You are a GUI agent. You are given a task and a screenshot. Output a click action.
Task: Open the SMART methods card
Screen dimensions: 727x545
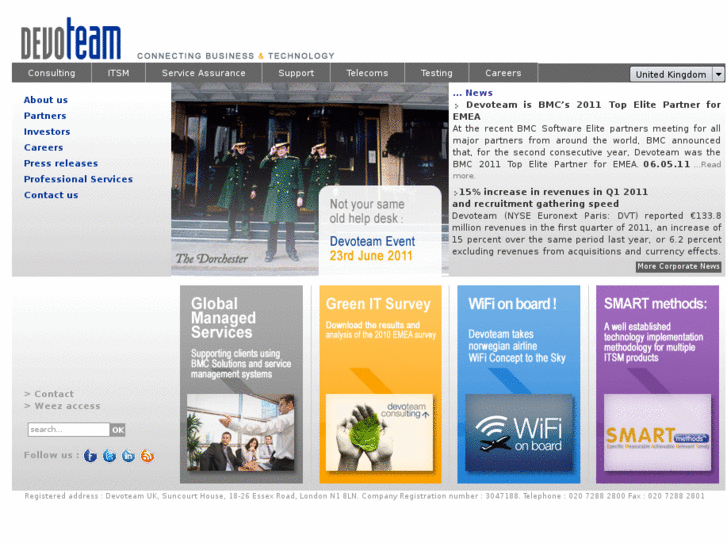click(x=657, y=384)
